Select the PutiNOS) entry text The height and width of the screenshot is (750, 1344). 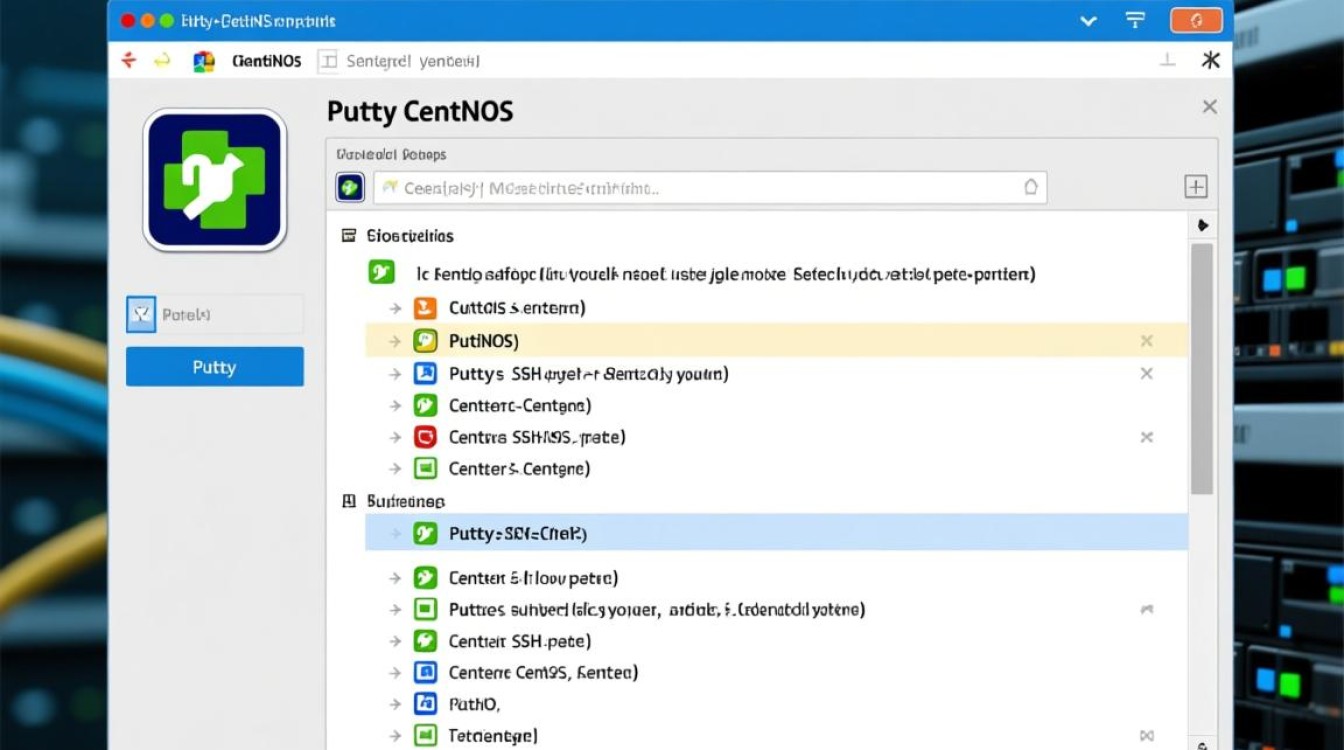pos(484,341)
